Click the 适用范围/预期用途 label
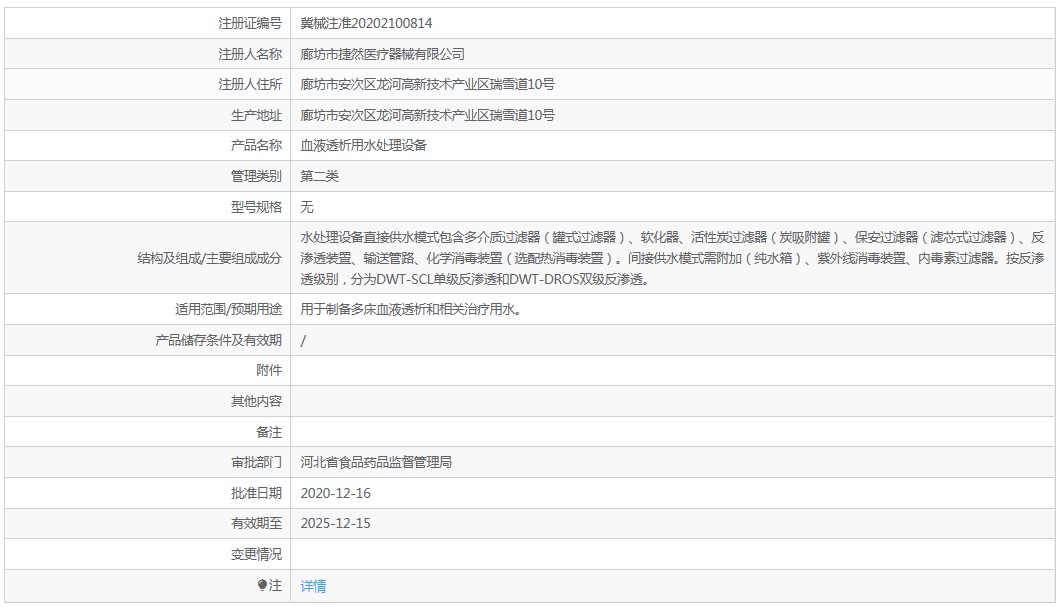Image resolution: width=1059 pixels, height=607 pixels. click(x=228, y=309)
